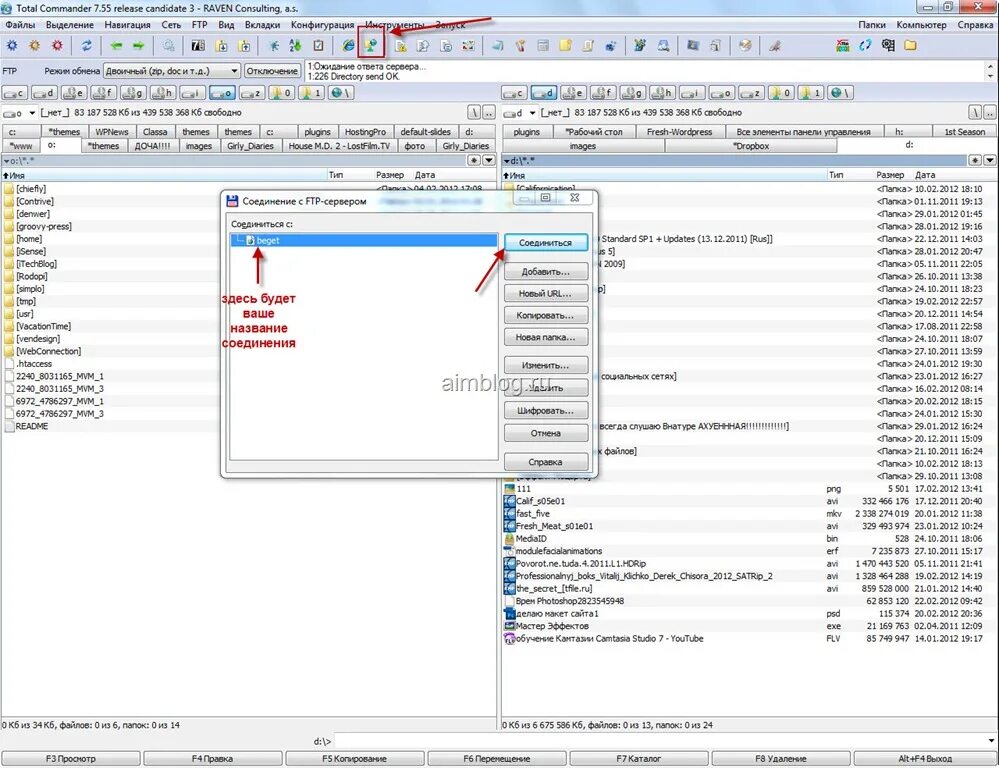Click the 7-Zip archive toolbar icon
Screen dimensions: 999x768
point(198,45)
